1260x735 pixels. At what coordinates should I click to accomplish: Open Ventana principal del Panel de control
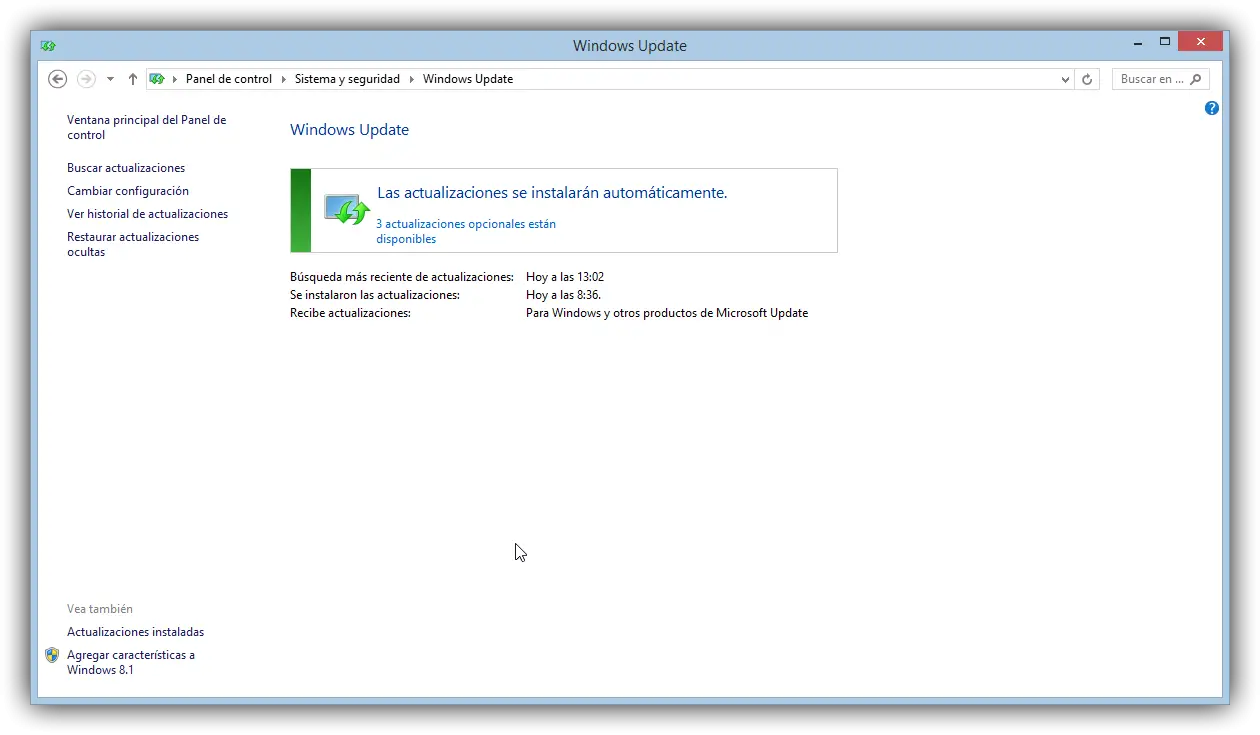147,127
